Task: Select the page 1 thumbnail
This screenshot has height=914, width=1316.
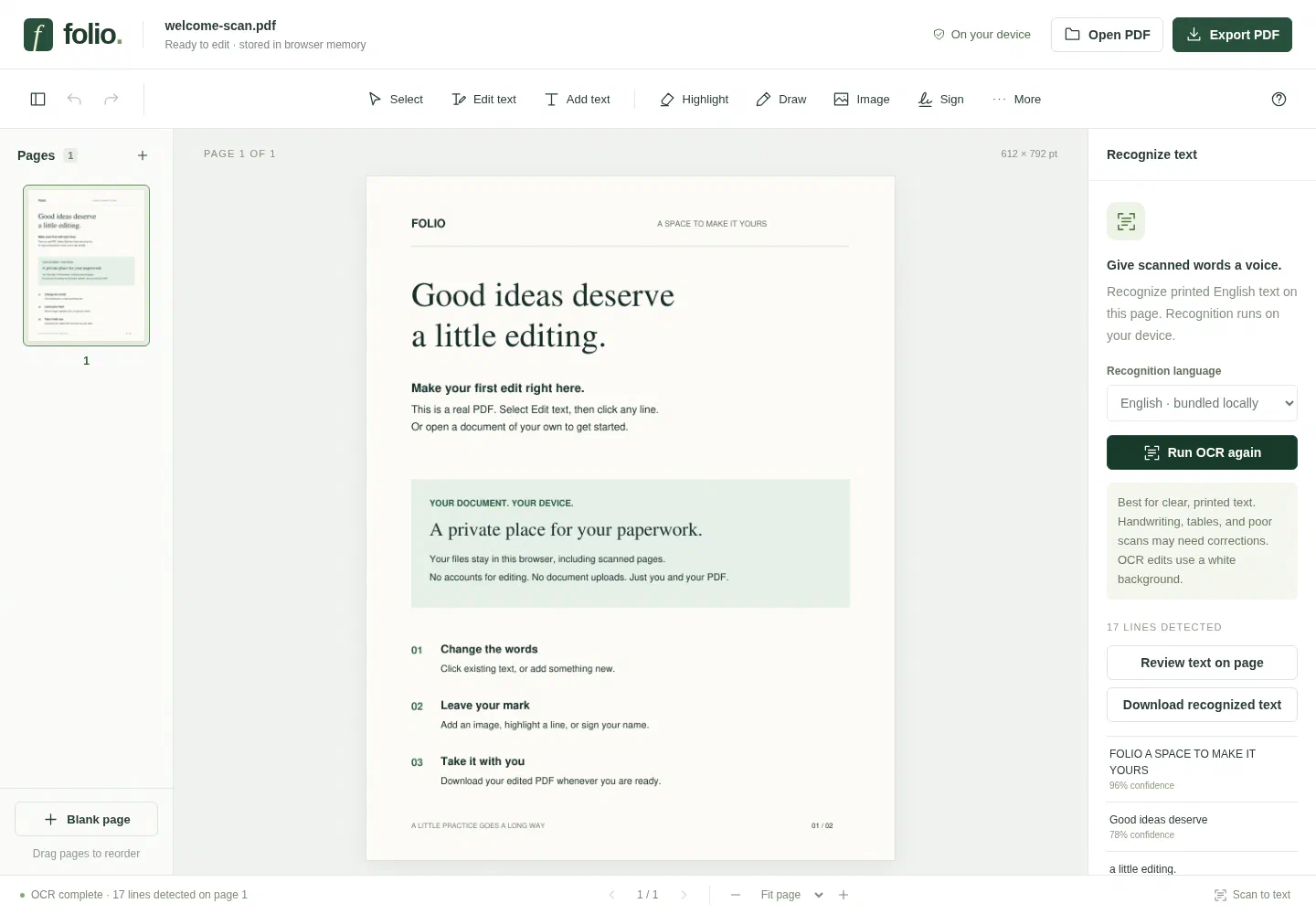Action: point(86,265)
